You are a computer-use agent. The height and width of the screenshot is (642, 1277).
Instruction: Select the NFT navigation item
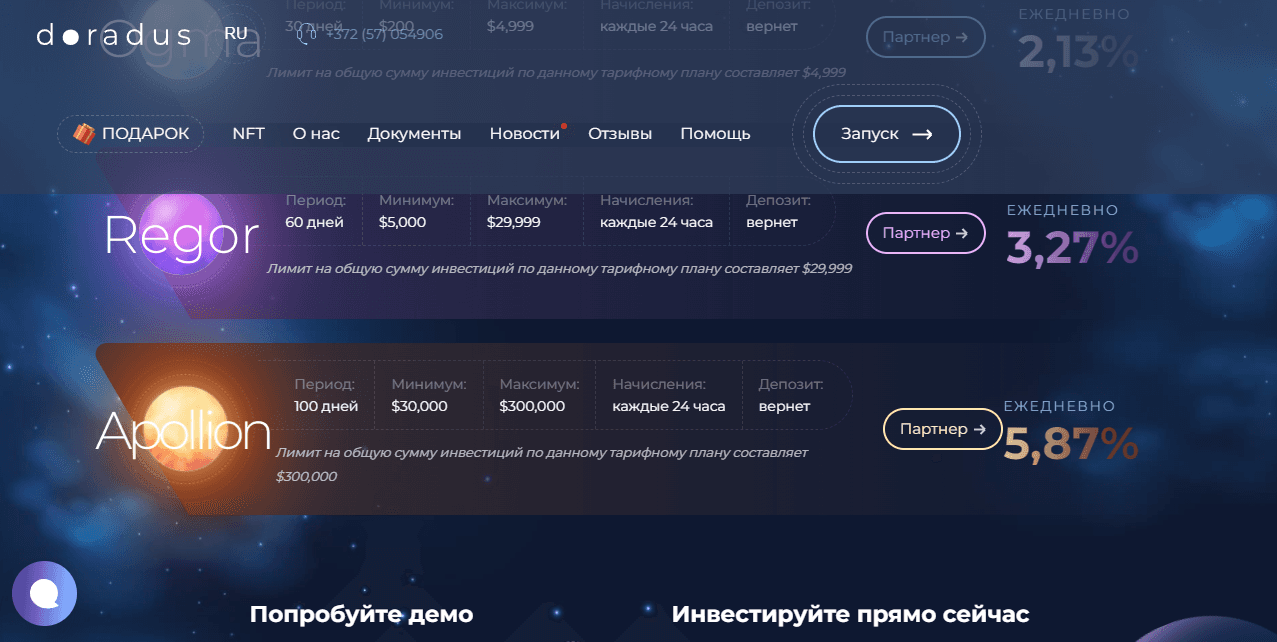(248, 133)
